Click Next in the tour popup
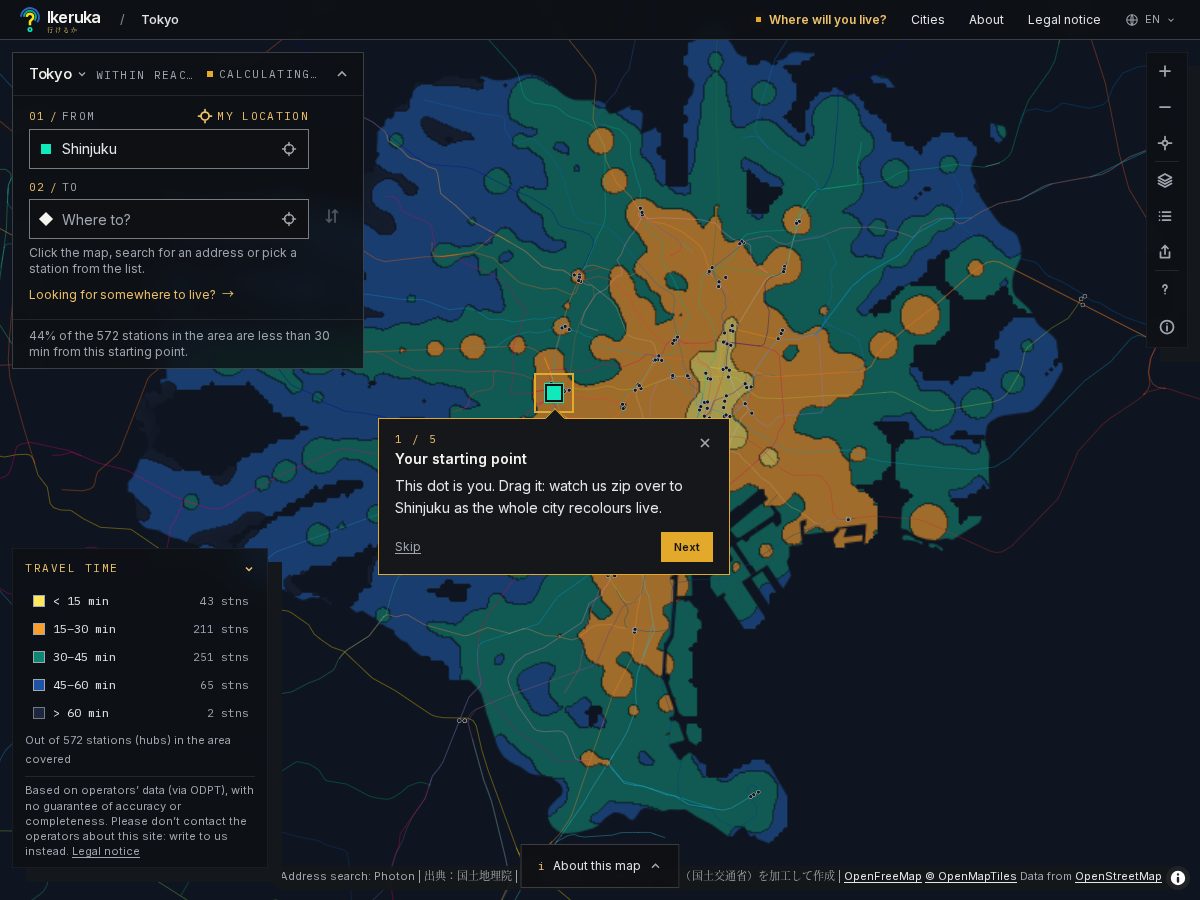Image resolution: width=1200 pixels, height=900 pixels. click(687, 547)
